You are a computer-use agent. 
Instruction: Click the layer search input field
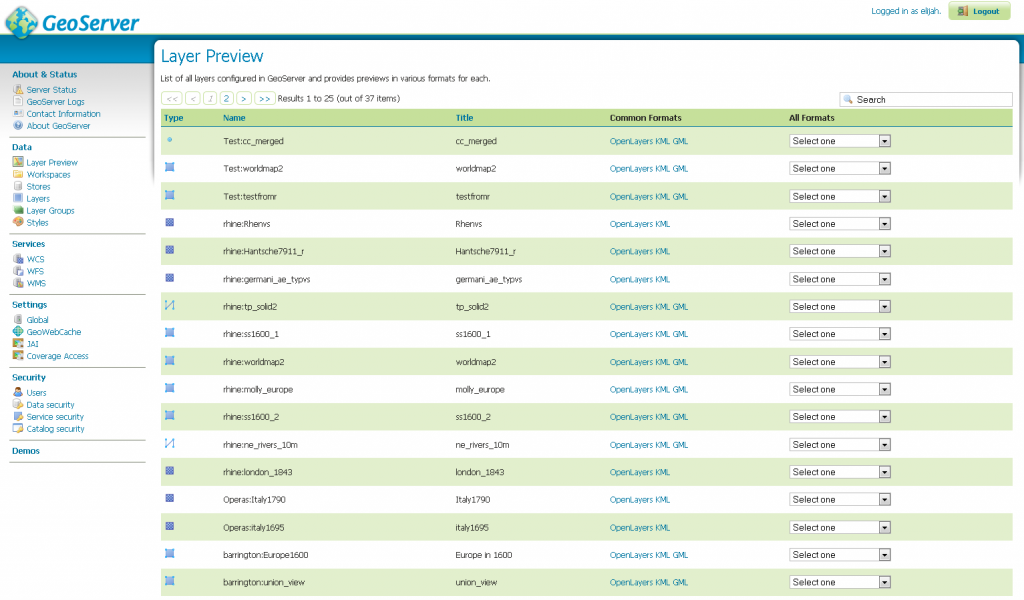(925, 99)
